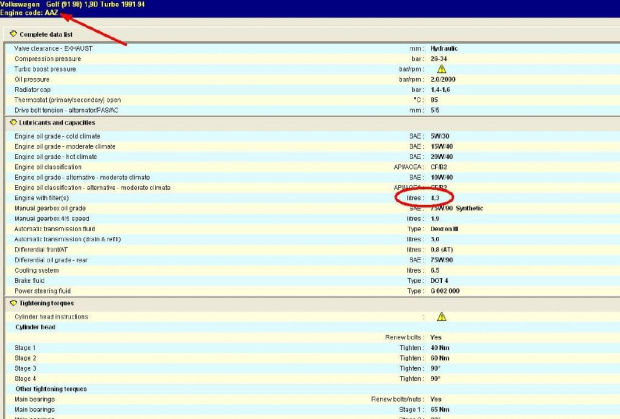620x419 pixels.
Task: Select the Differential front/AT row label
Action: (x=41, y=249)
